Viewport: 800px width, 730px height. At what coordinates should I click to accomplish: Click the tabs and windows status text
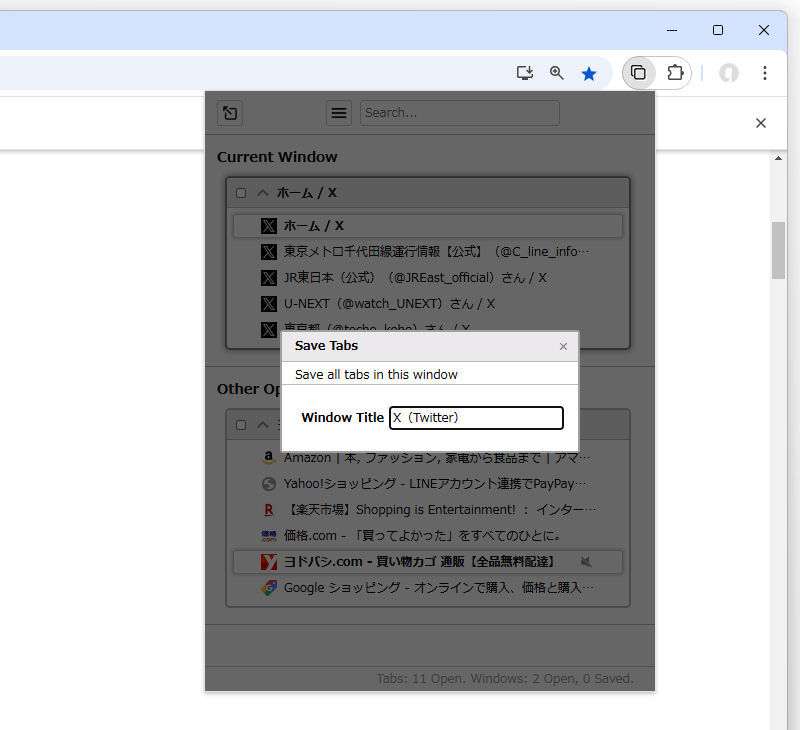(x=505, y=678)
